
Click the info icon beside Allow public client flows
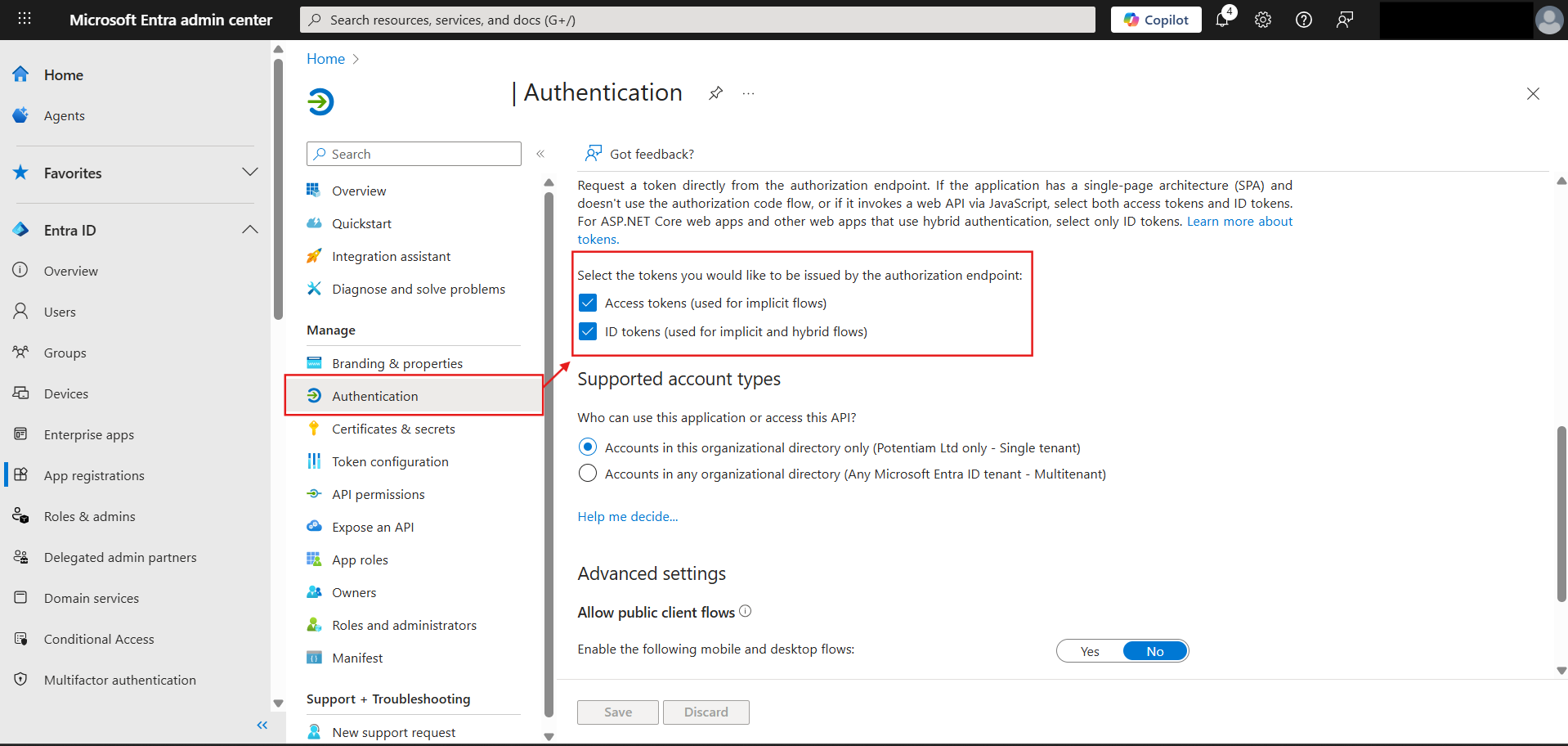point(745,611)
